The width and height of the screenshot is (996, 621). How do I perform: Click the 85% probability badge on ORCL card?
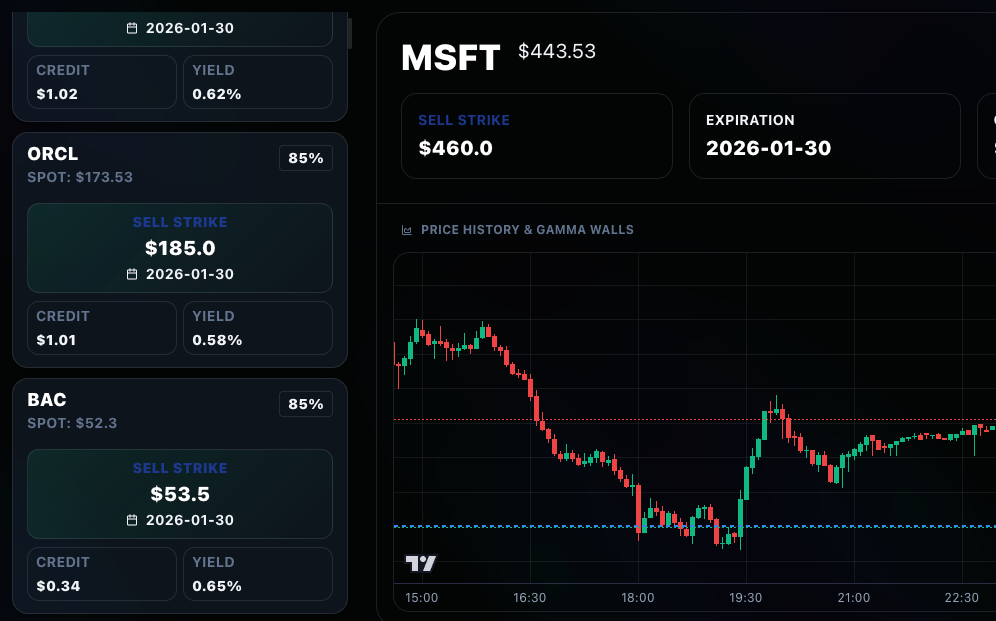pyautogui.click(x=305, y=157)
